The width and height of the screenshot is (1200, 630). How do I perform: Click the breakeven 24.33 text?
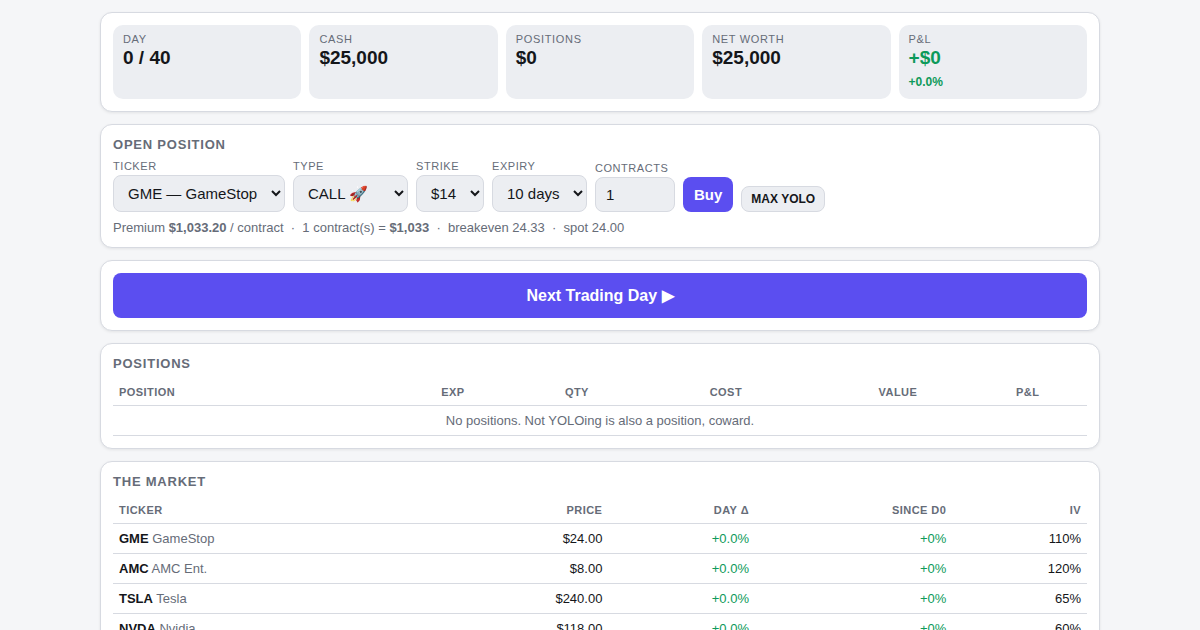pyautogui.click(x=496, y=228)
